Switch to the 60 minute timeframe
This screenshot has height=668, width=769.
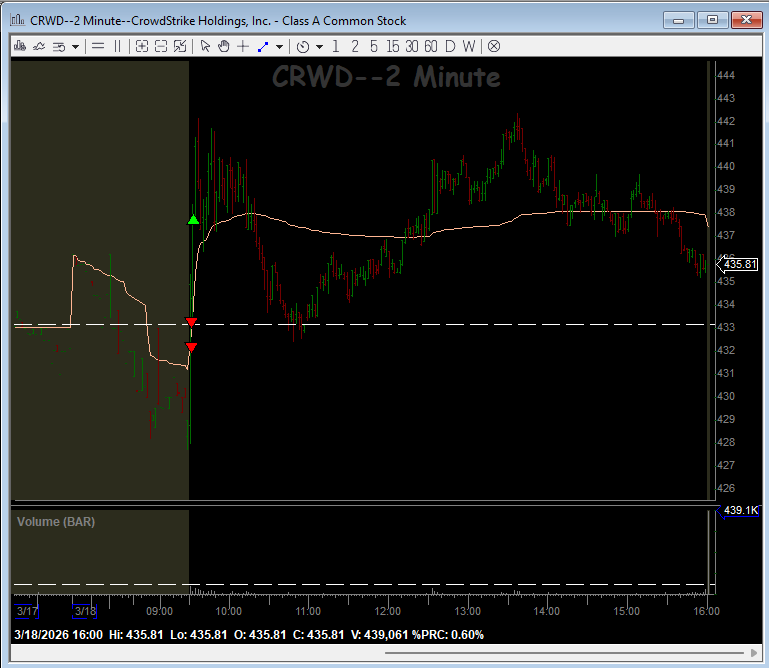pos(431,46)
